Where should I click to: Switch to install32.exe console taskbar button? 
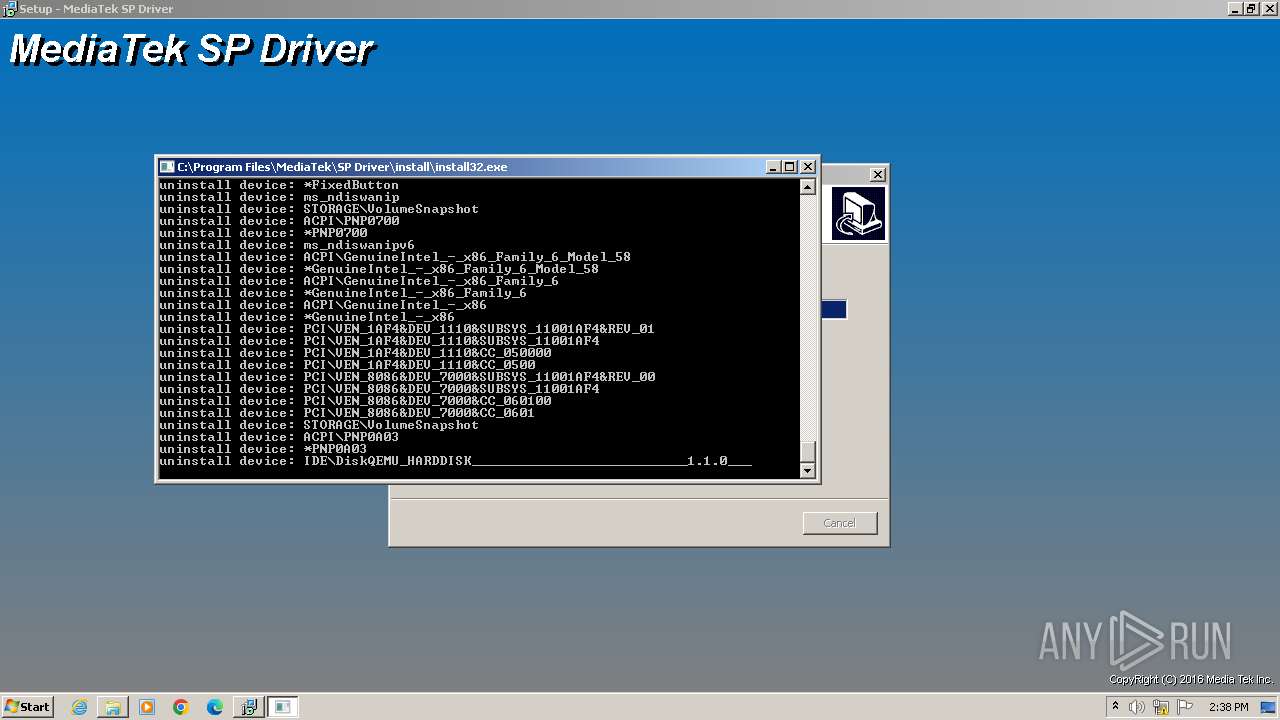[283, 707]
